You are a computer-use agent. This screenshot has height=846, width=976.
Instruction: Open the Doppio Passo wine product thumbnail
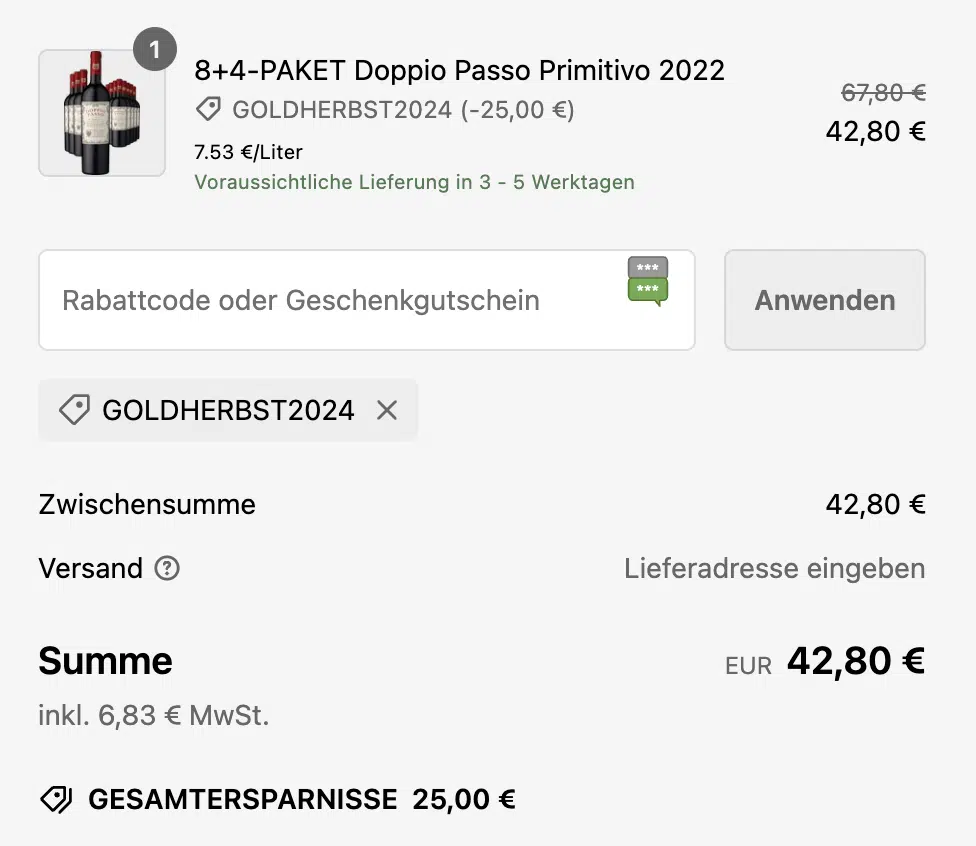coord(102,113)
